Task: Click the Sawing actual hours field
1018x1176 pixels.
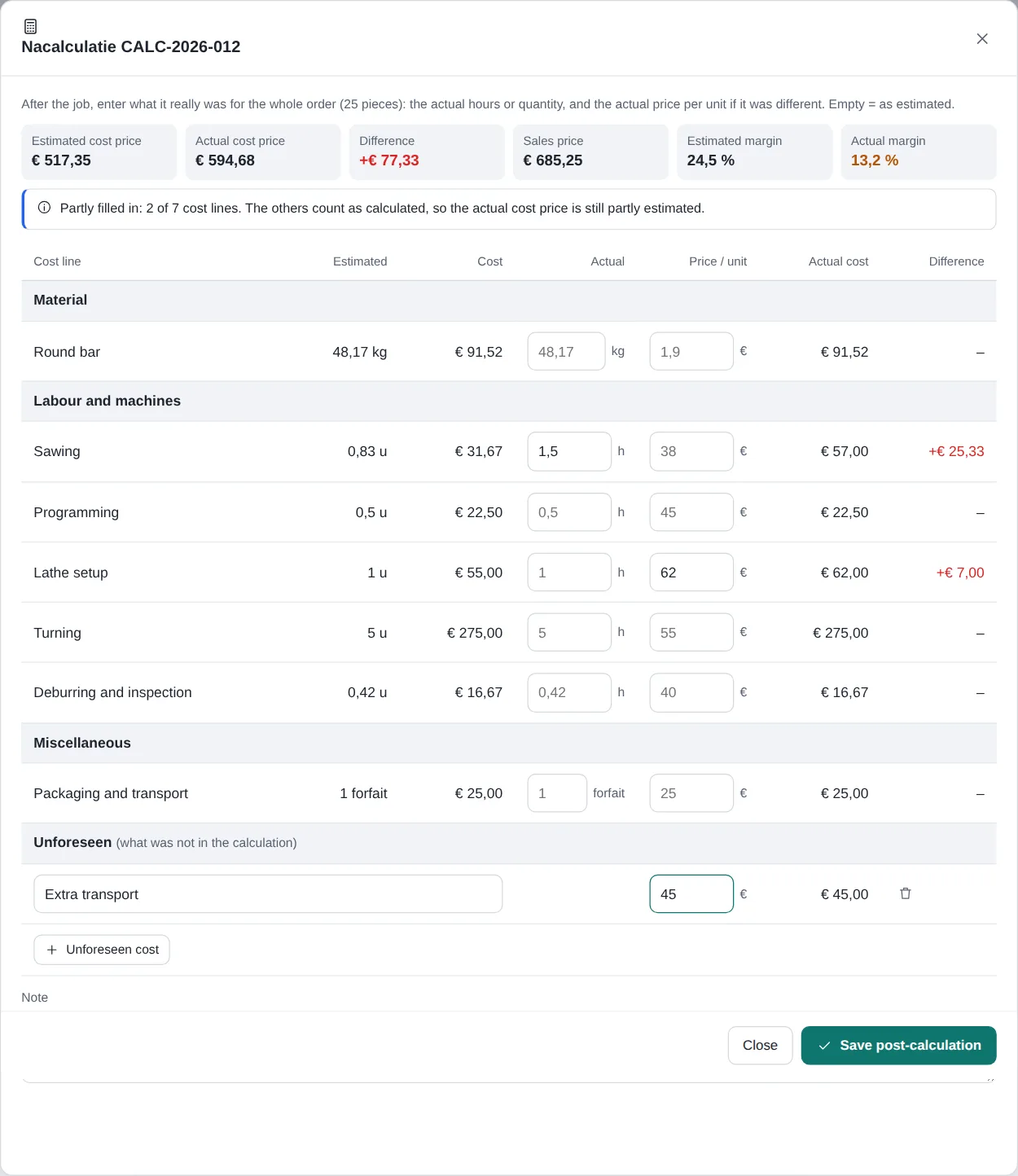Action: click(x=569, y=451)
